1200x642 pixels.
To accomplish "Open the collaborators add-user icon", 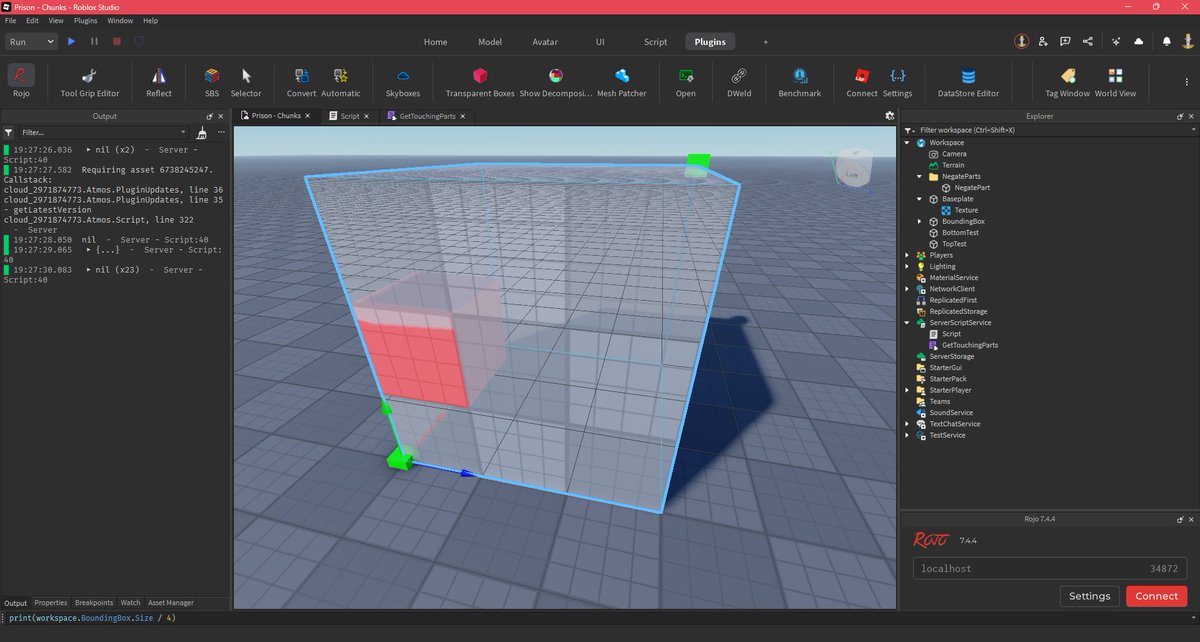I will (1043, 41).
